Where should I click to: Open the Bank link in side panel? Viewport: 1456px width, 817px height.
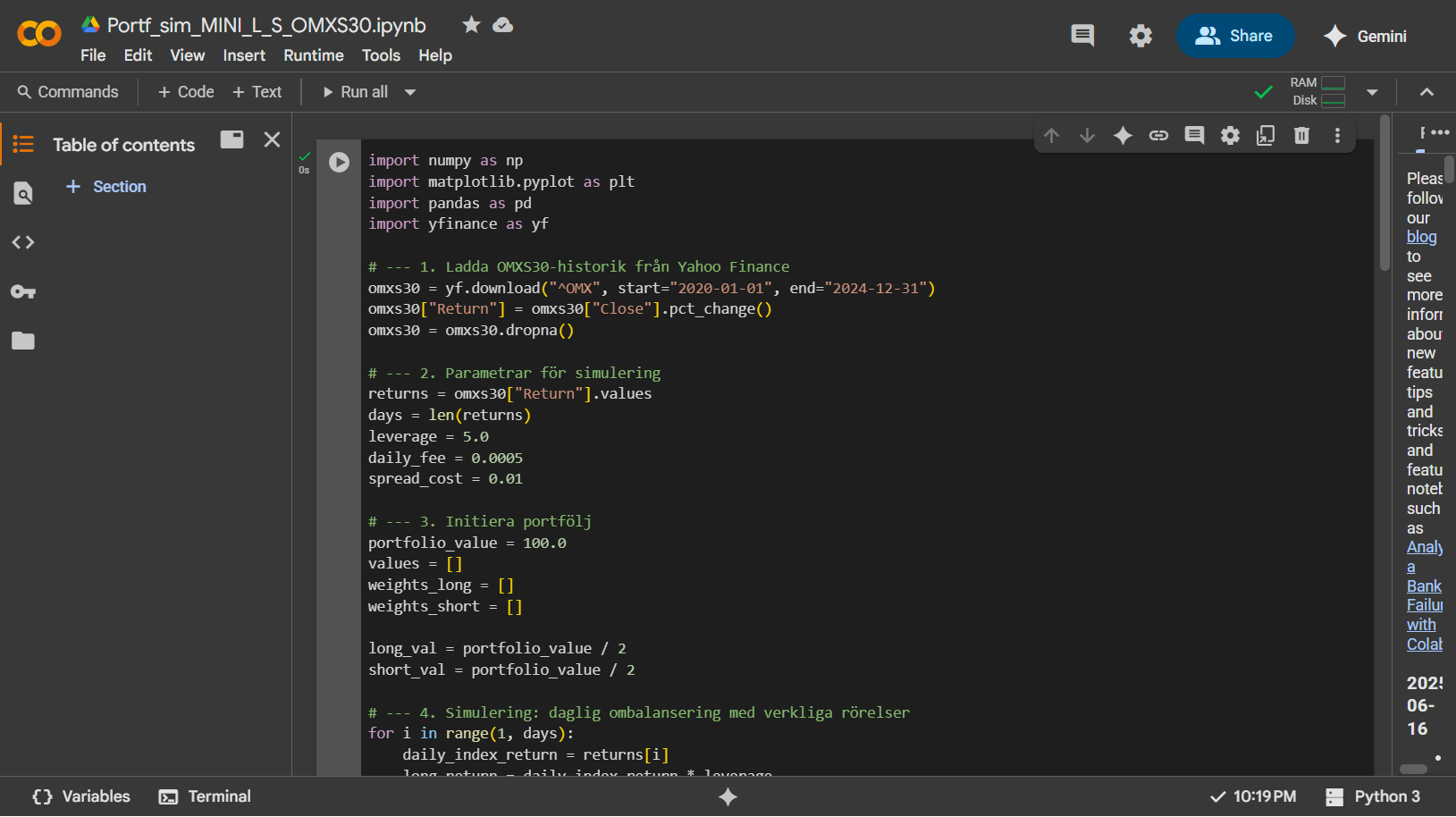pyautogui.click(x=1424, y=586)
